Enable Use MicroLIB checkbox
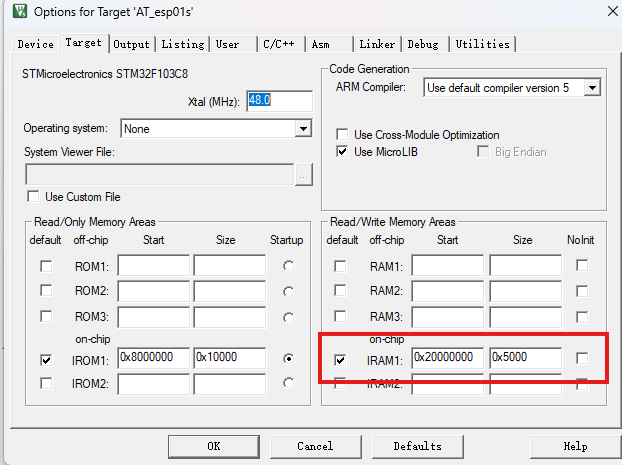622x465 pixels. point(343,152)
